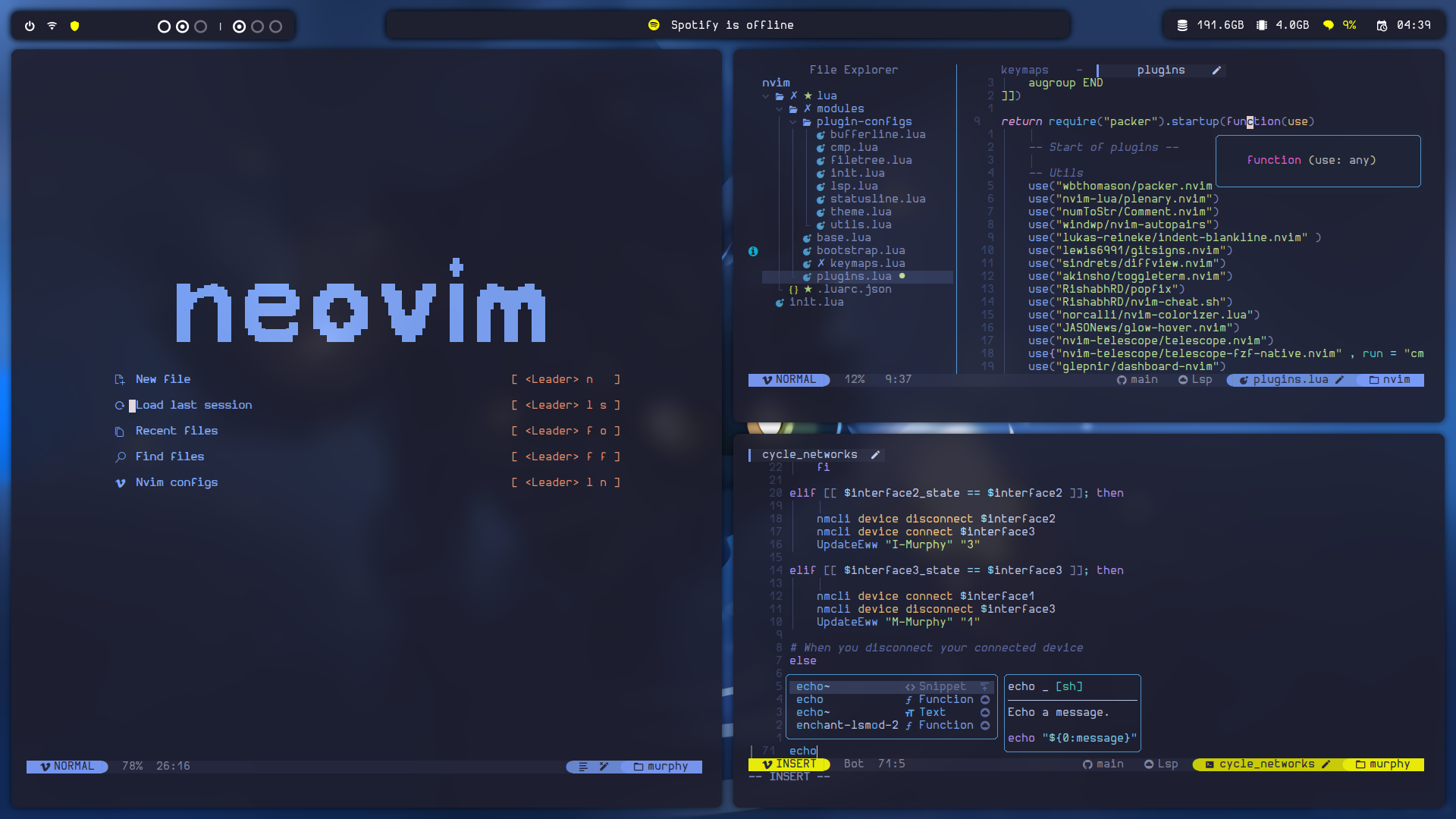
Task: Open Nvim configs from dashboard
Action: (x=177, y=482)
